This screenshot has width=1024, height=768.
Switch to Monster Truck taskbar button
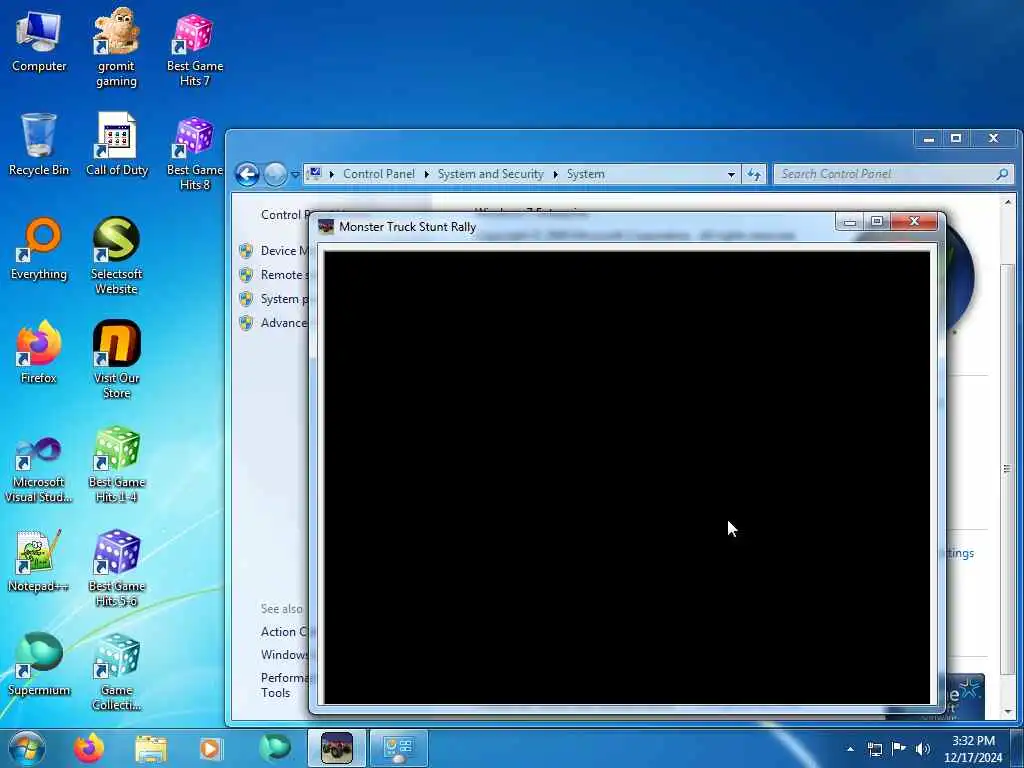[337, 748]
